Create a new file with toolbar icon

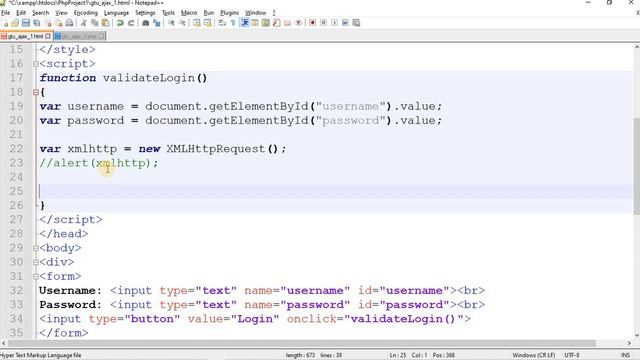tap(5, 23)
